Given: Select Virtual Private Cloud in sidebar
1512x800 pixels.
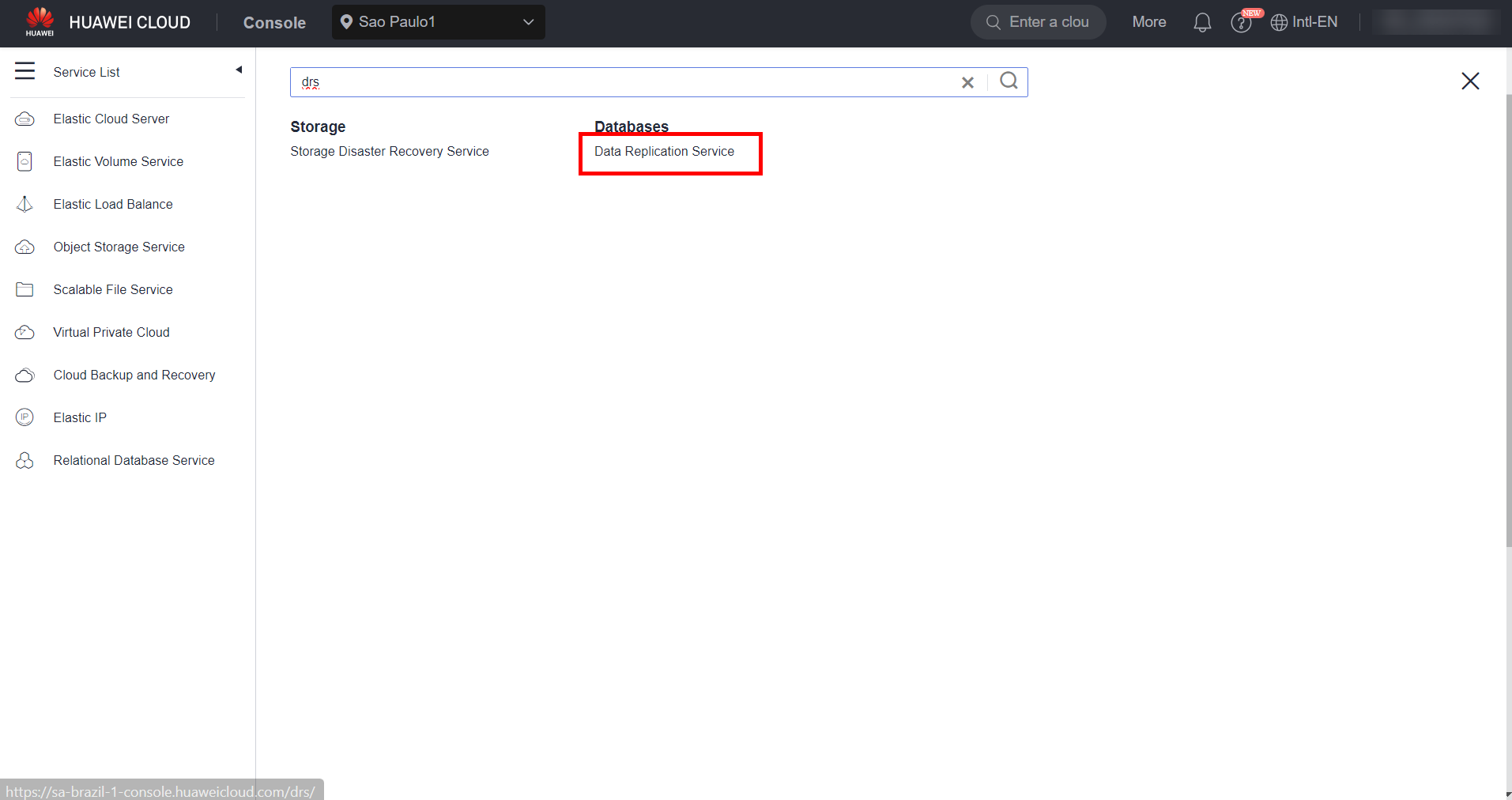Looking at the screenshot, I should tap(111, 332).
